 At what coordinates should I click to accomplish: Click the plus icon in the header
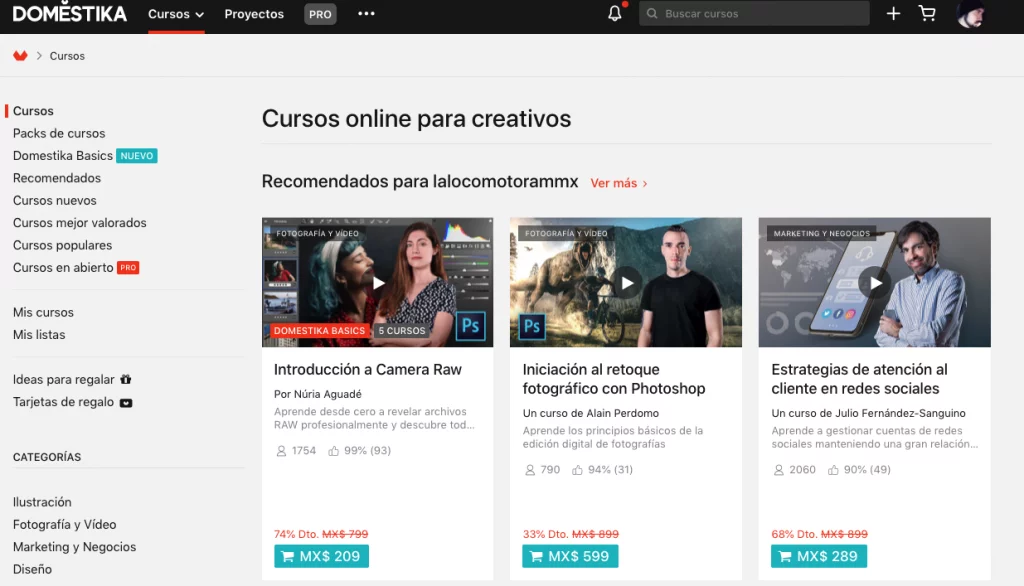[893, 14]
